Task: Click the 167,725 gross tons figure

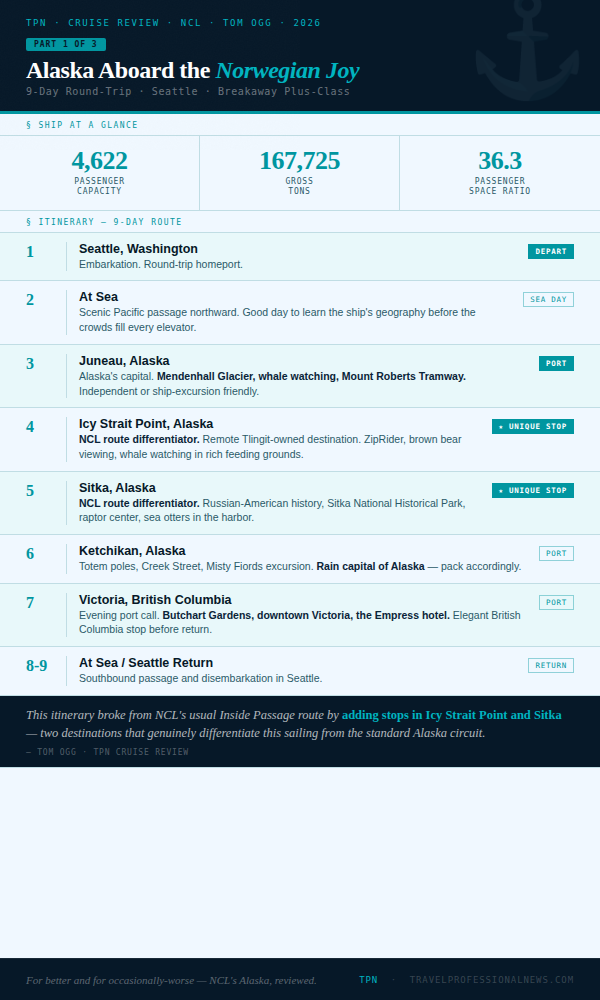Action: 299,161
